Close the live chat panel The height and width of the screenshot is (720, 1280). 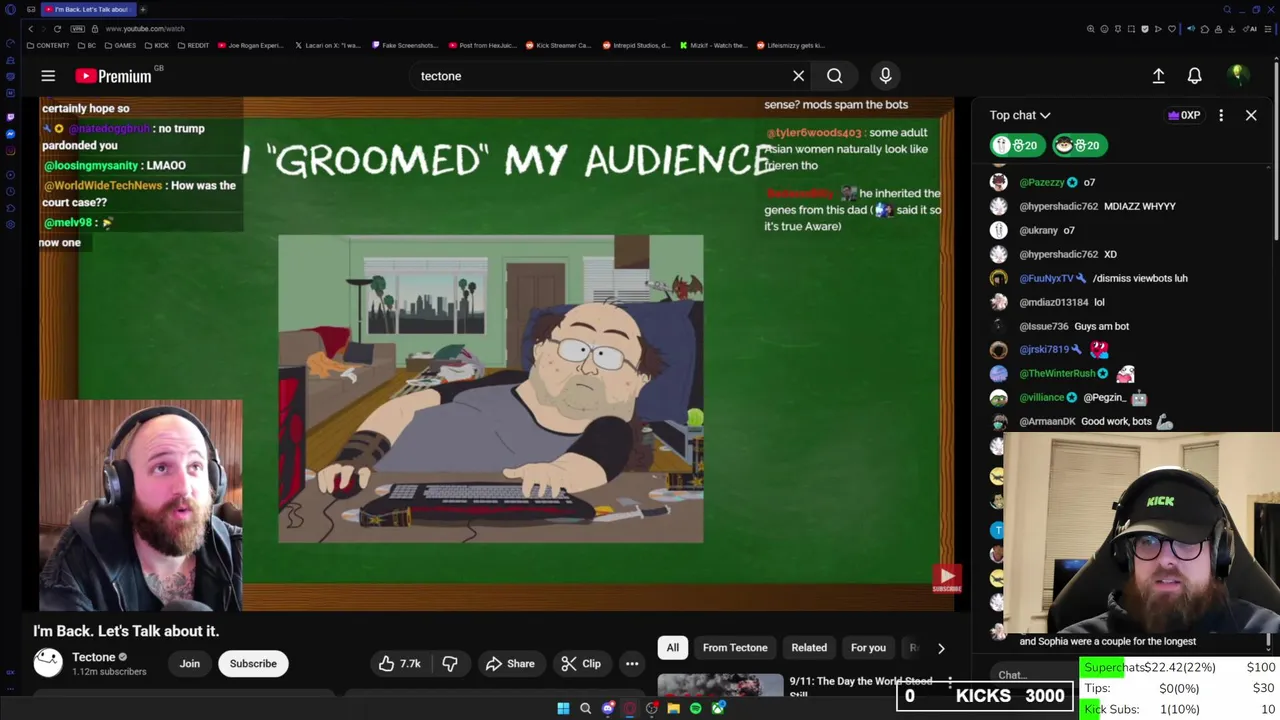pos(1251,115)
